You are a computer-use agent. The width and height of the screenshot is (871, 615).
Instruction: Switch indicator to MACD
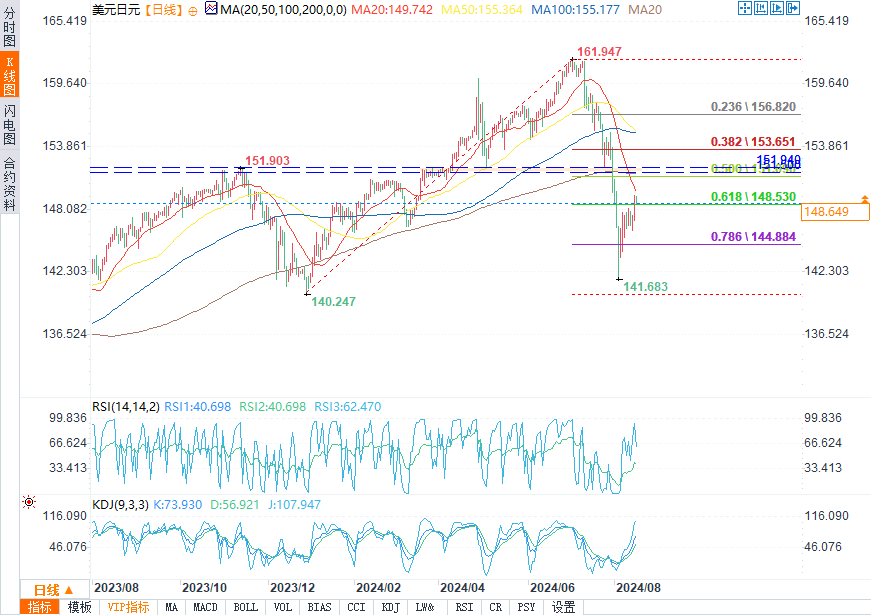coord(206,607)
